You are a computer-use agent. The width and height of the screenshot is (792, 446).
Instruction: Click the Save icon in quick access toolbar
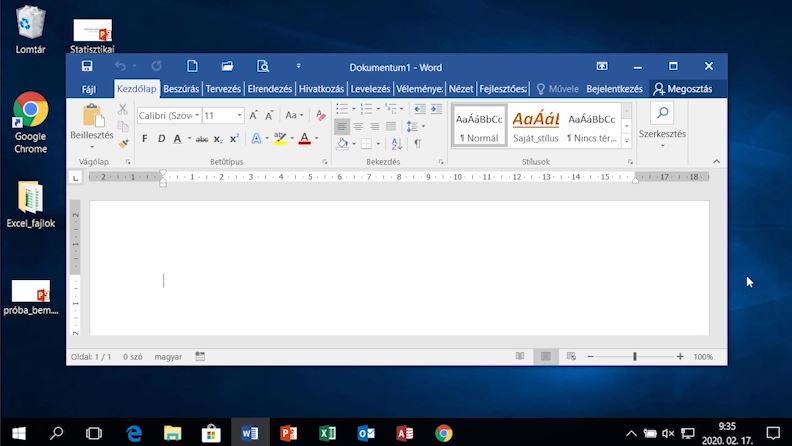(x=87, y=66)
